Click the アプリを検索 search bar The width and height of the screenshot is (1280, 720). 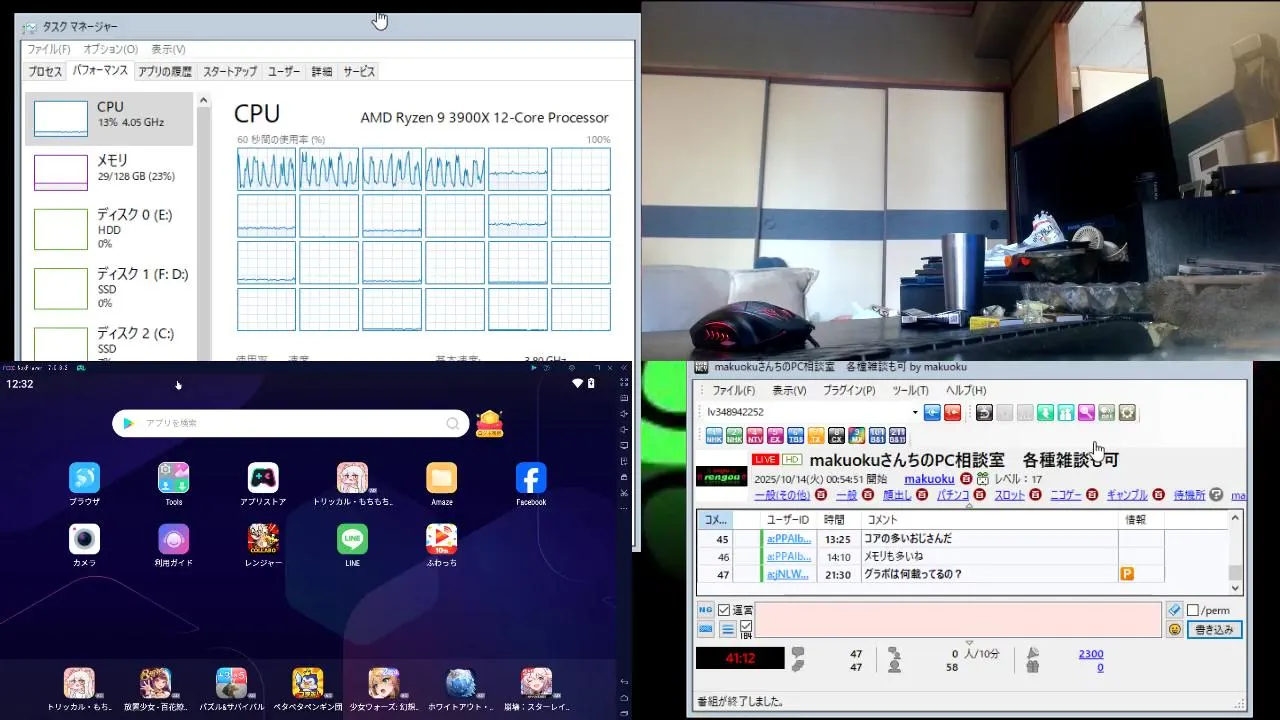pos(290,423)
